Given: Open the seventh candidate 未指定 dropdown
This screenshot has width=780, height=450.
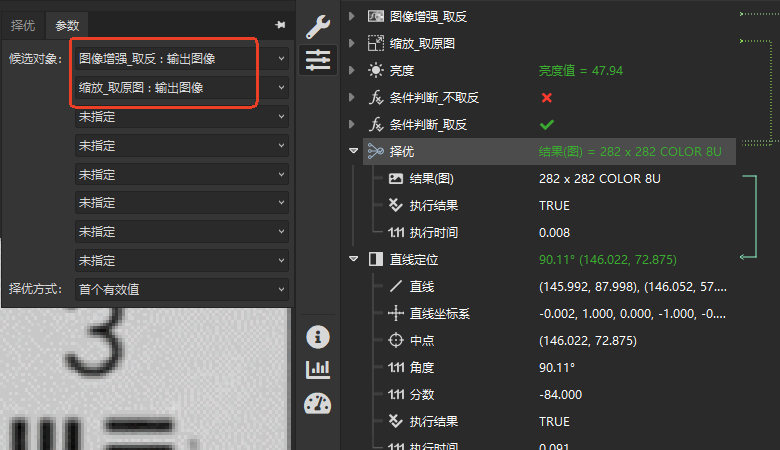Looking at the screenshot, I should pos(182,231).
